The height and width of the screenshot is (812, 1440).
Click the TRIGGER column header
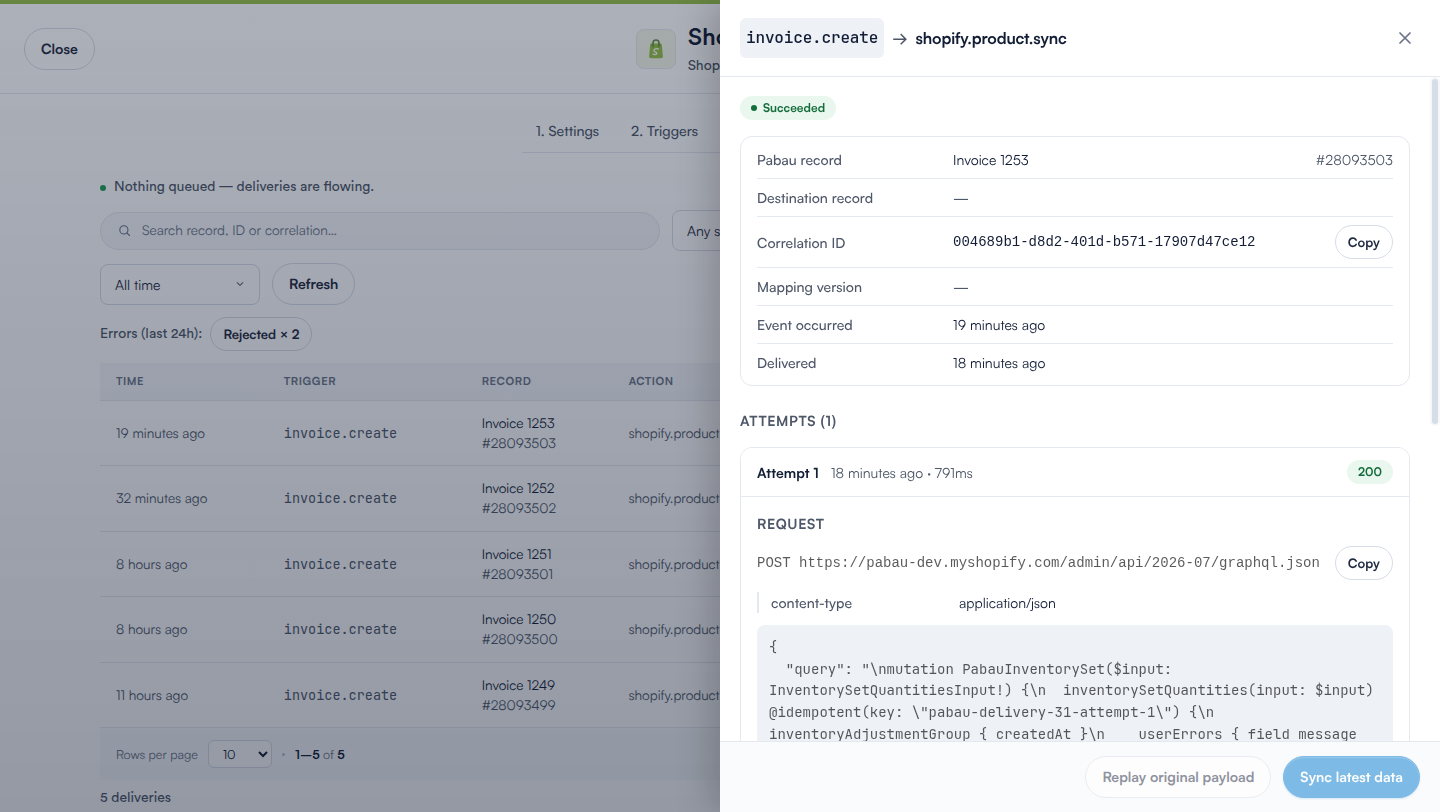(310, 381)
